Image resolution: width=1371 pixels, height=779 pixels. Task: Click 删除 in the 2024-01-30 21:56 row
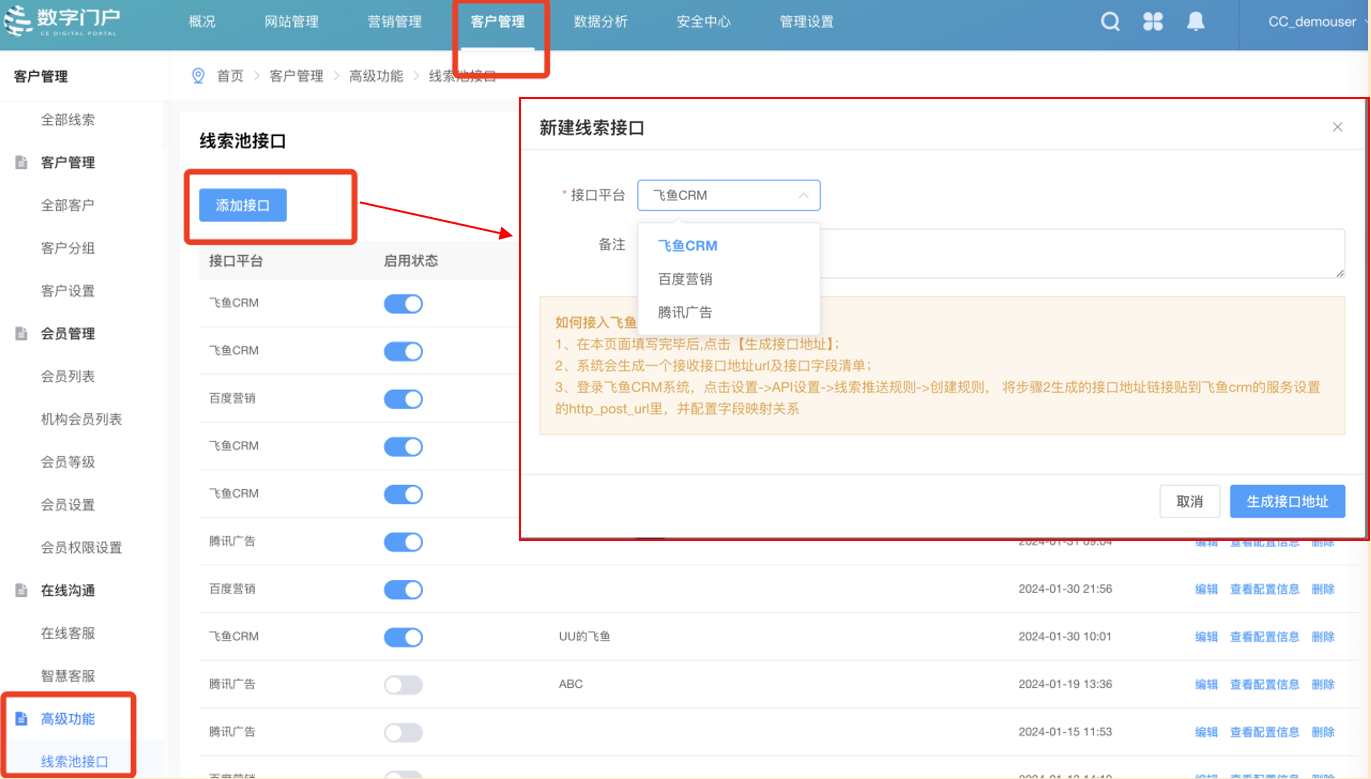[x=1322, y=589]
